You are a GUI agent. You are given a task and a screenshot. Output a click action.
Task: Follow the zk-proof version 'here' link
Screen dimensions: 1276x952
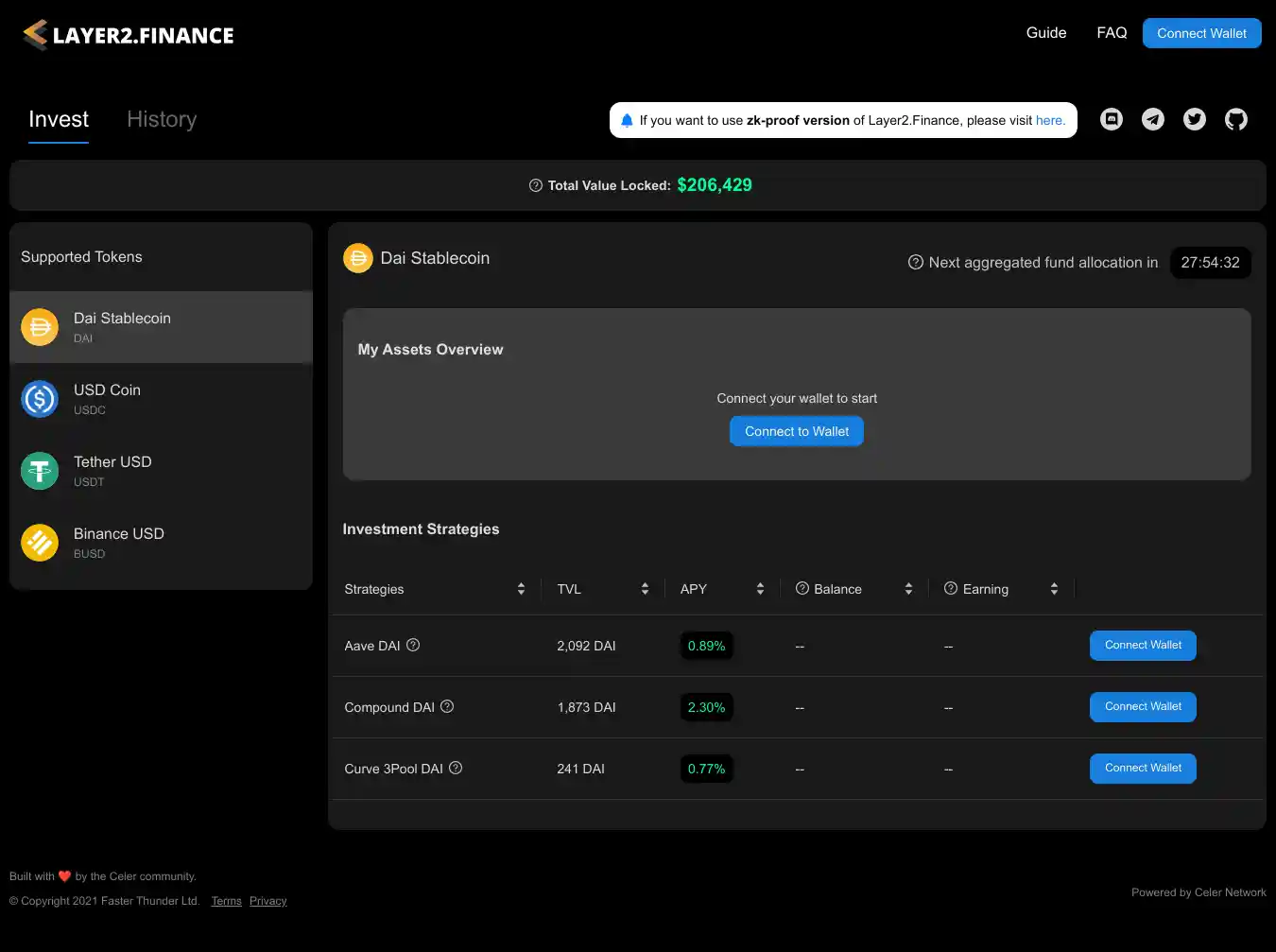1049,120
